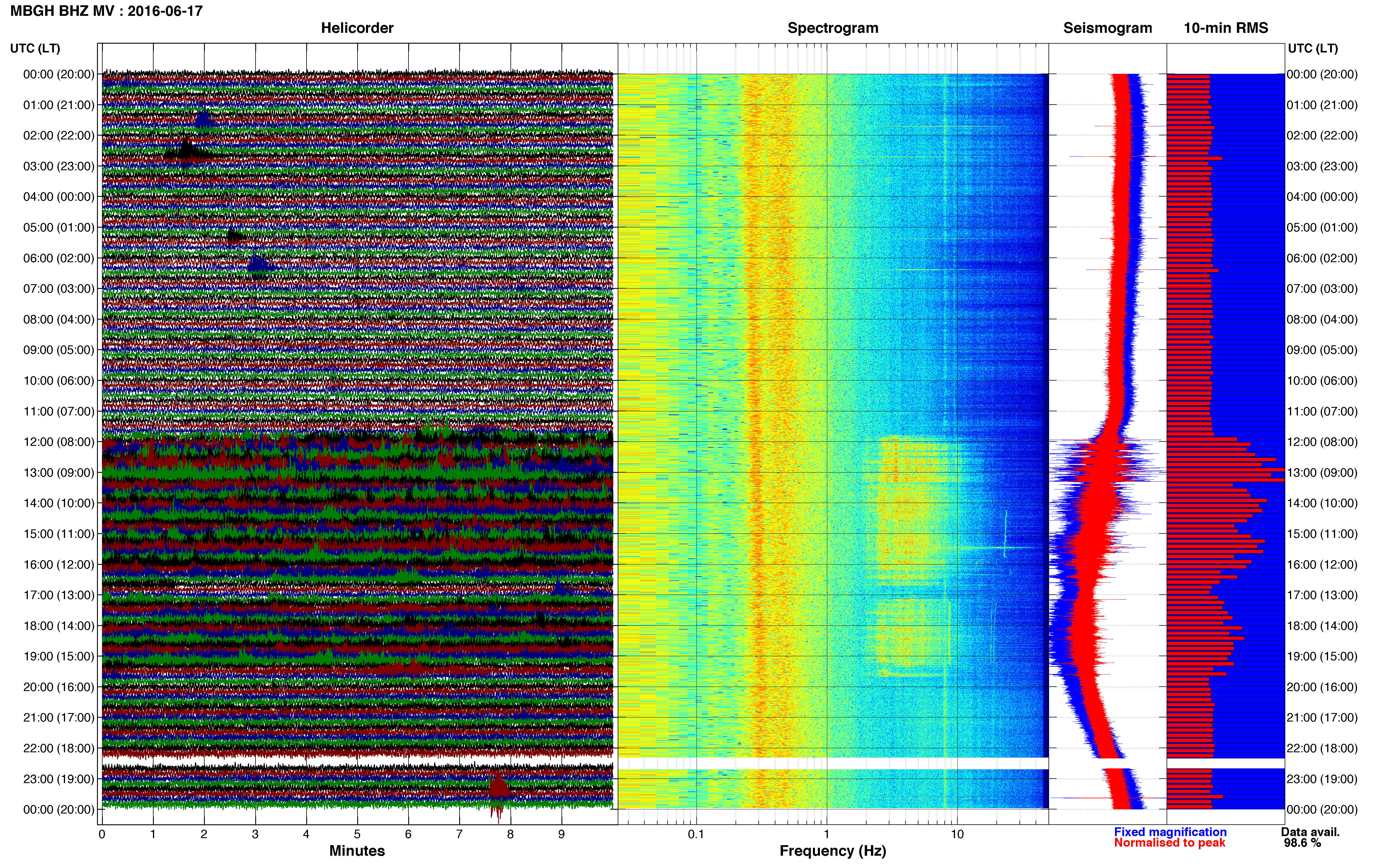Click left-axis time label 06:00 (02:00)
This screenshot has height=868, width=1389.
point(59,258)
